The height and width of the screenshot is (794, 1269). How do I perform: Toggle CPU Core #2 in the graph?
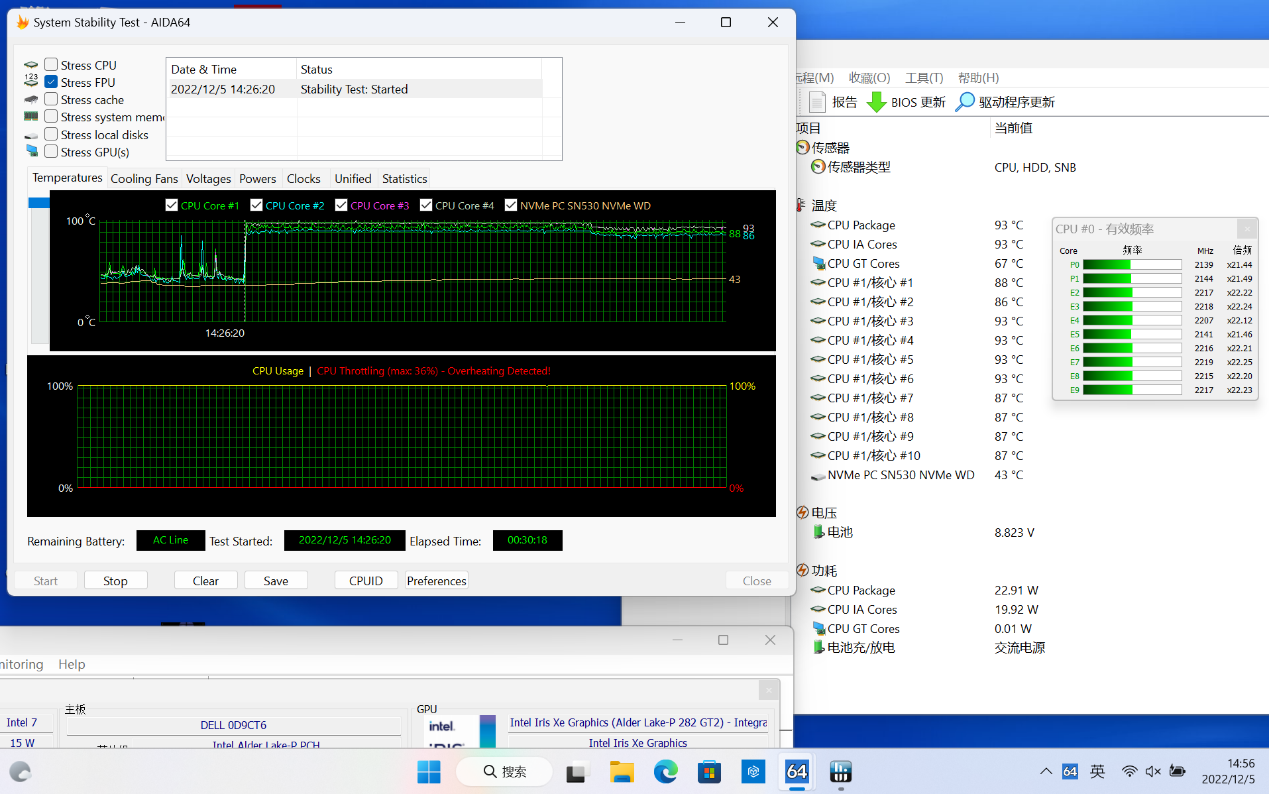coord(256,205)
